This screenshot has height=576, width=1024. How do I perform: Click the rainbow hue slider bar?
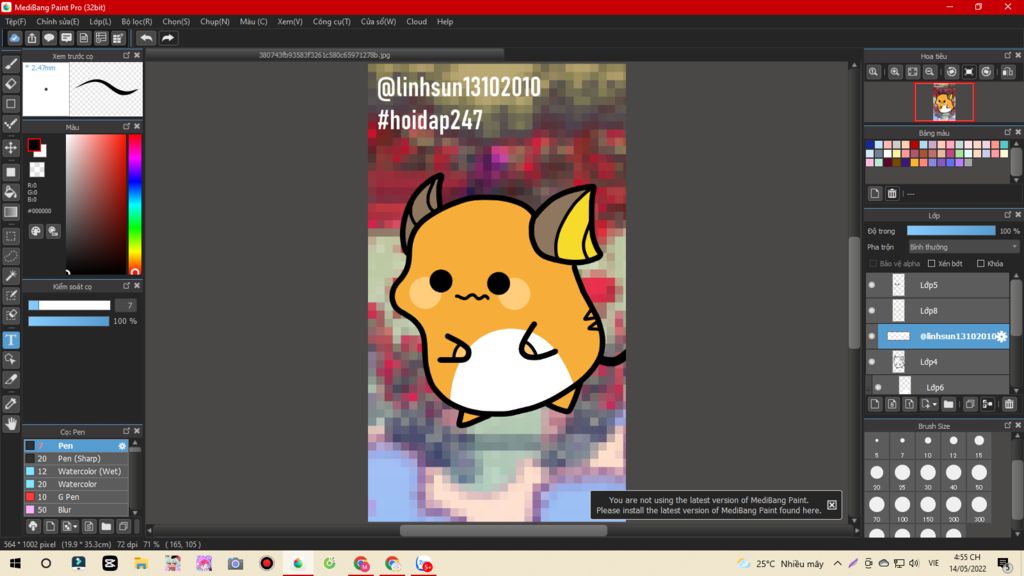pos(135,204)
